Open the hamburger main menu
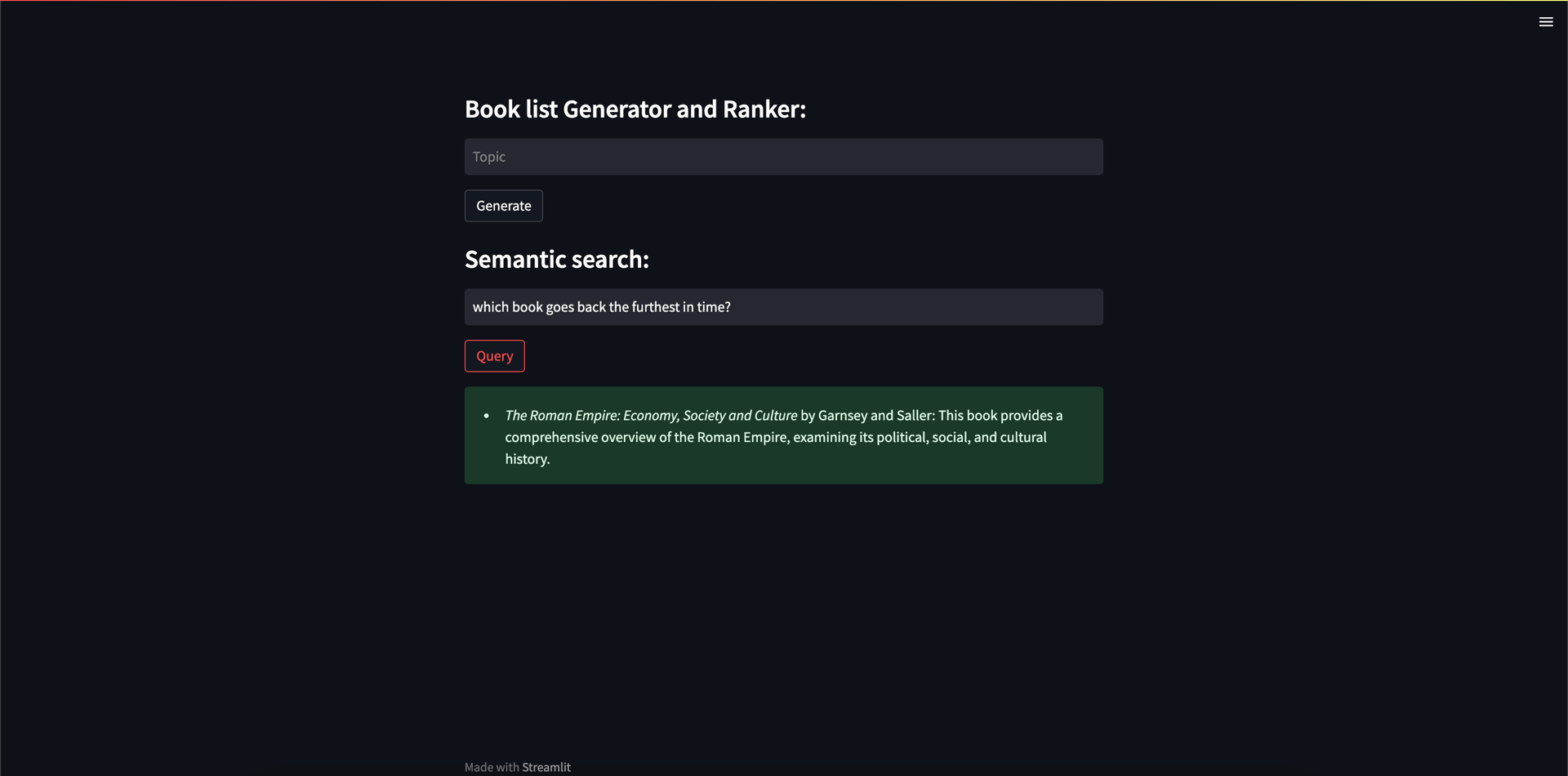Screen dimensions: 1568x776 click(1545, 22)
